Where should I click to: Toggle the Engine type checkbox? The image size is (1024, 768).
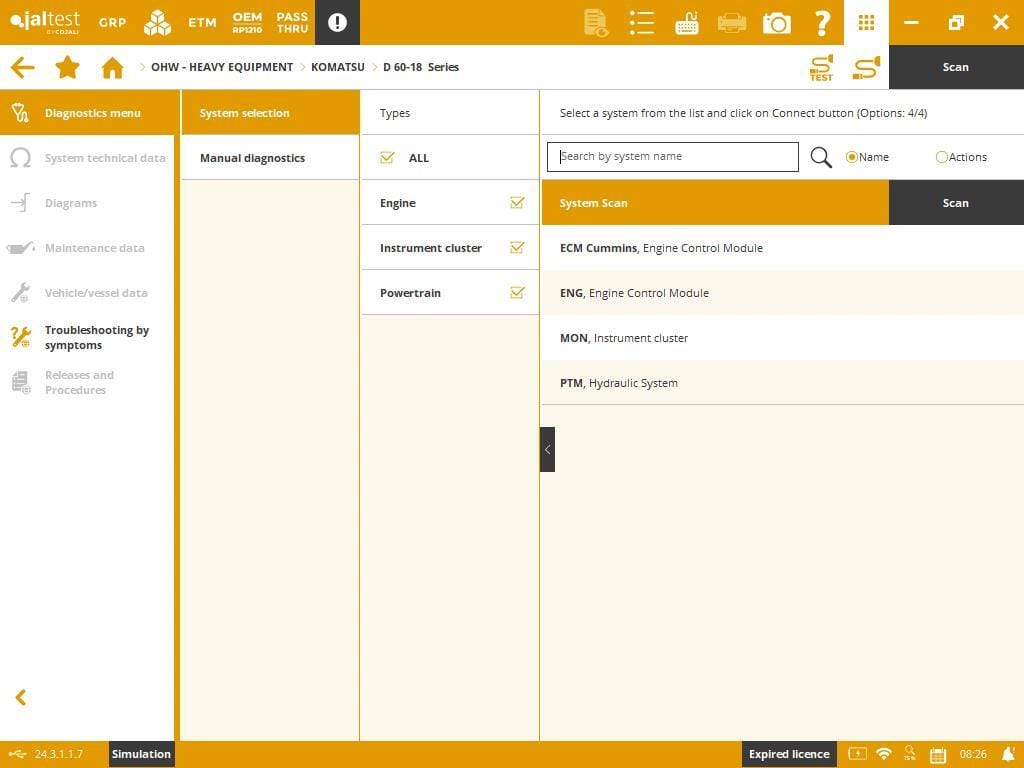(x=517, y=203)
